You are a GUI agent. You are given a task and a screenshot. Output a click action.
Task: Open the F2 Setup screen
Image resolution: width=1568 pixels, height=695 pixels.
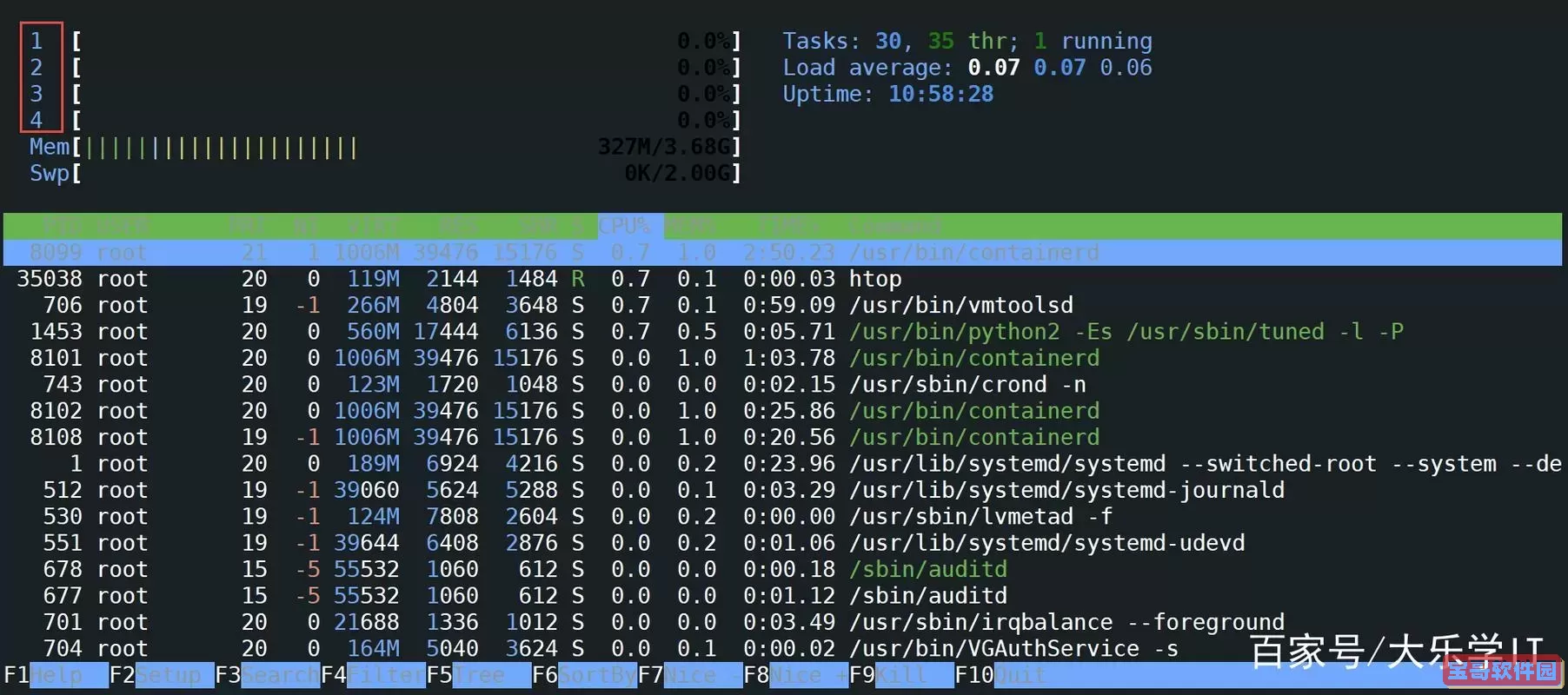(162, 675)
